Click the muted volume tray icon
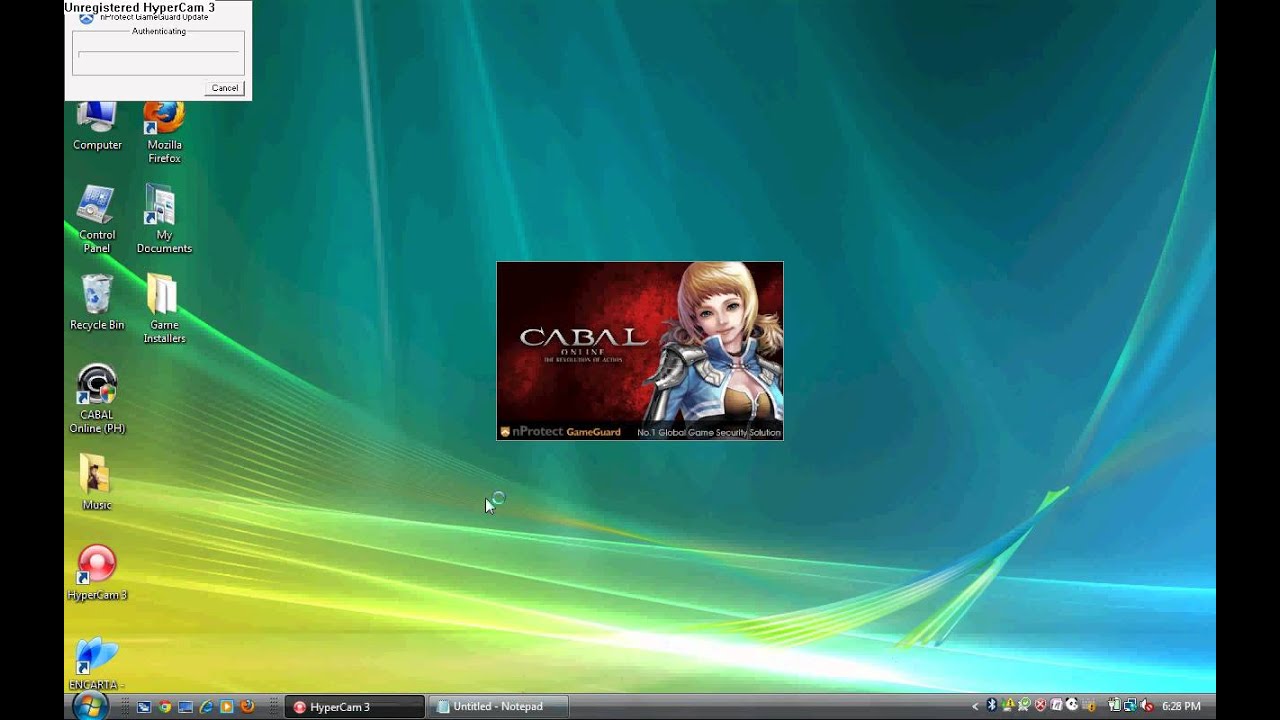This screenshot has width=1280, height=720. pyautogui.click(x=1146, y=706)
